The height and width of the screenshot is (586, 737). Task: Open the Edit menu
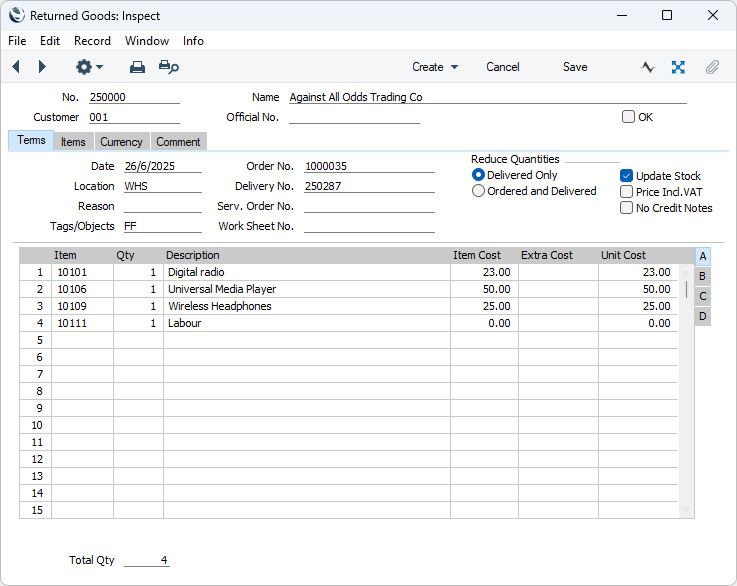(50, 41)
